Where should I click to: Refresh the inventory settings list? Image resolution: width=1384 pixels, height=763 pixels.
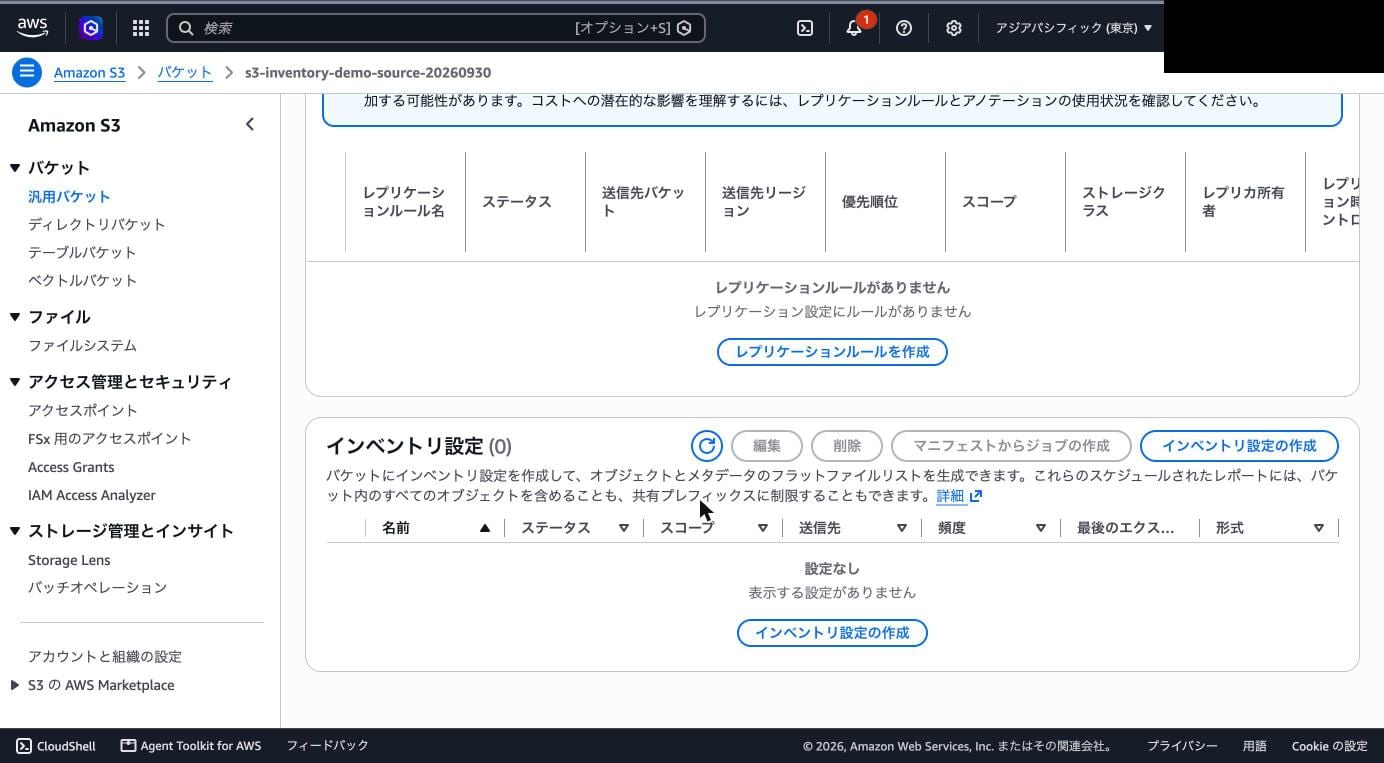coord(706,446)
